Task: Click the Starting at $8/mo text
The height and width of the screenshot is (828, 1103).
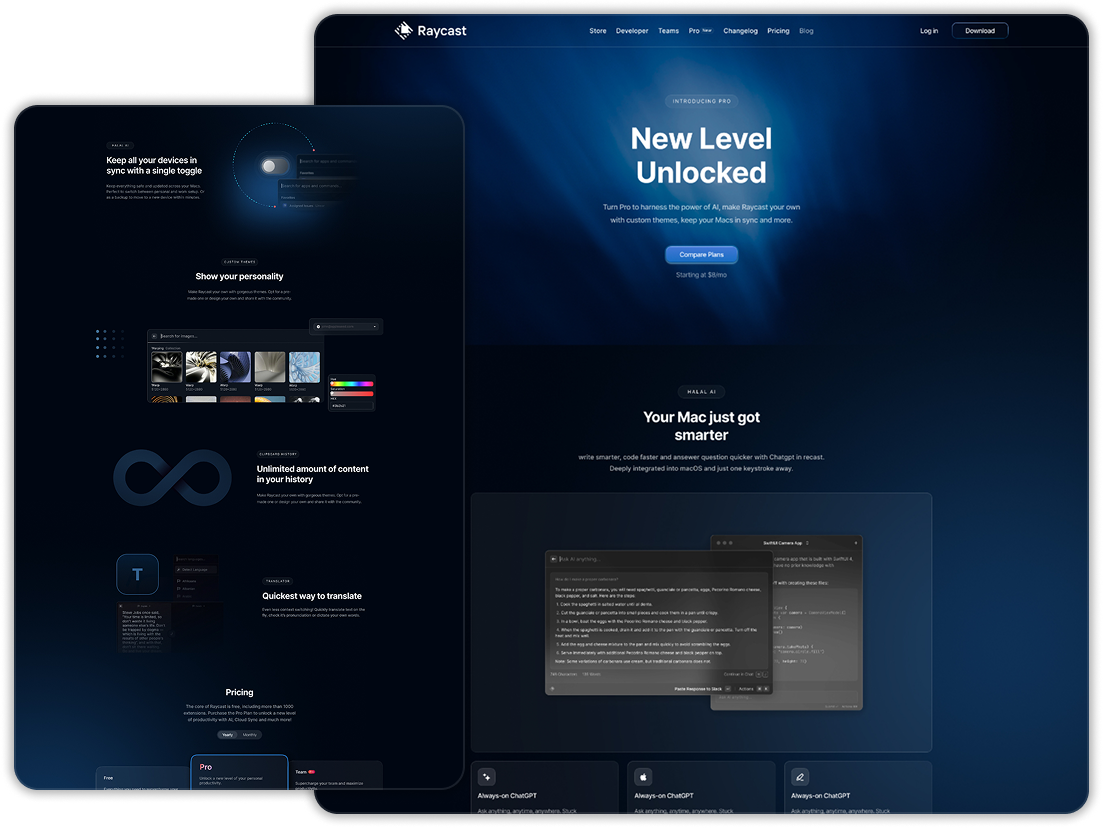Action: [701, 275]
